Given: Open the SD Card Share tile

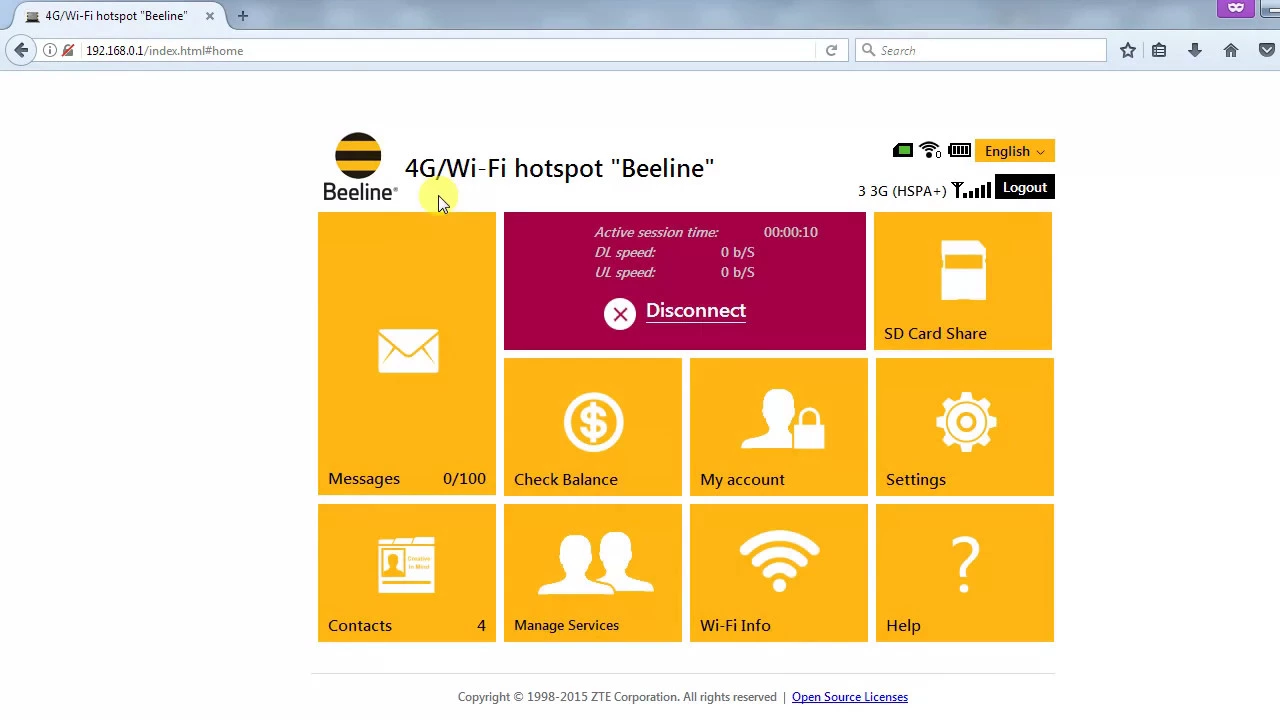Looking at the screenshot, I should tap(963, 281).
